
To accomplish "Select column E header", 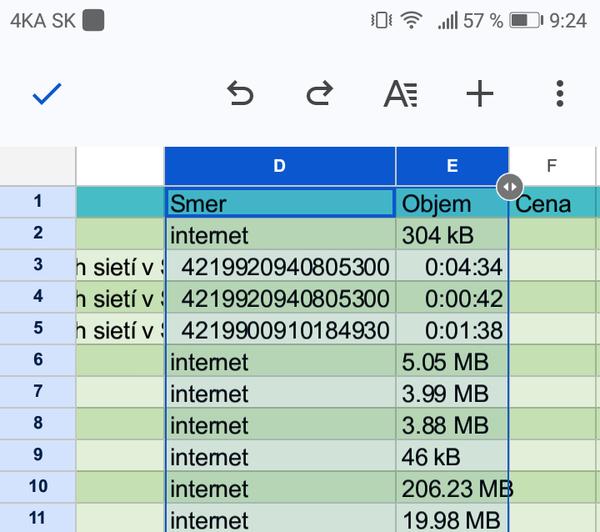I will [452, 166].
